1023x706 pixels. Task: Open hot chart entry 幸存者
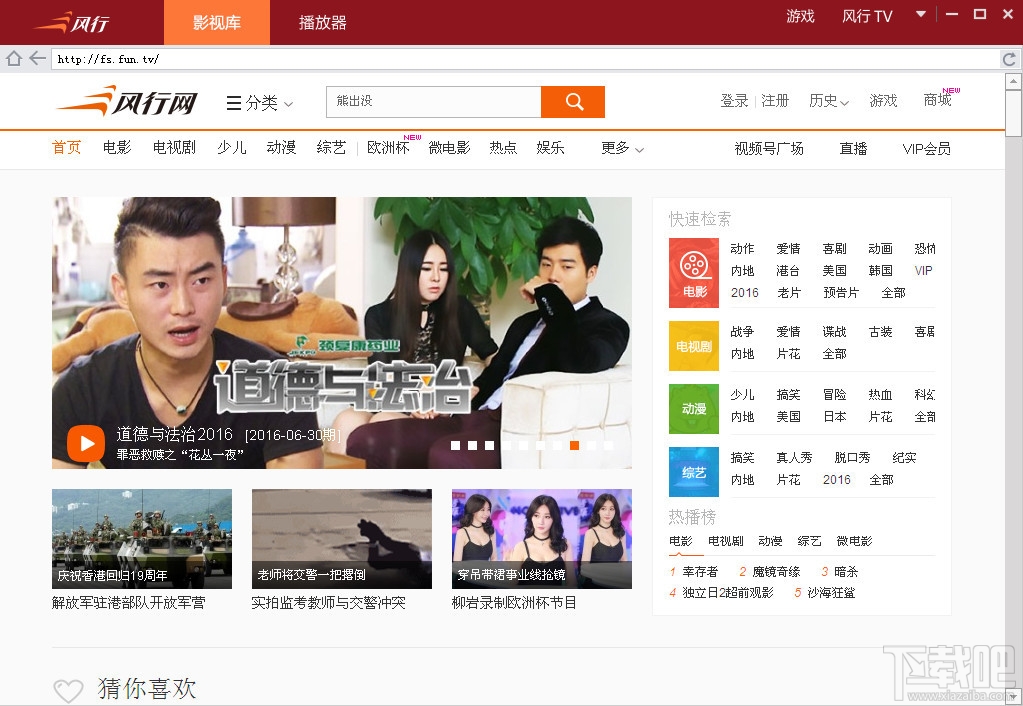(700, 572)
